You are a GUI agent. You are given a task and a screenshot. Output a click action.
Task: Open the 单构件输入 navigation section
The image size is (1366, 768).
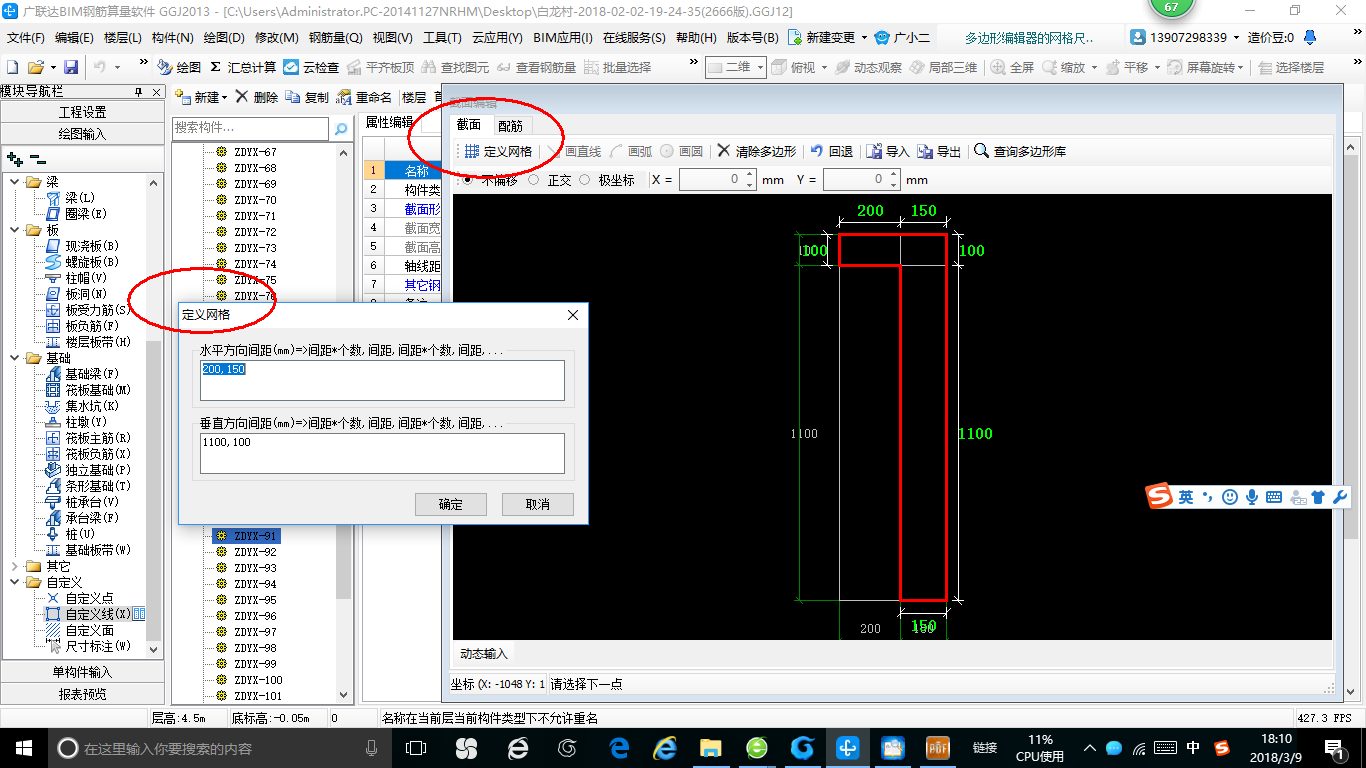(x=82, y=672)
